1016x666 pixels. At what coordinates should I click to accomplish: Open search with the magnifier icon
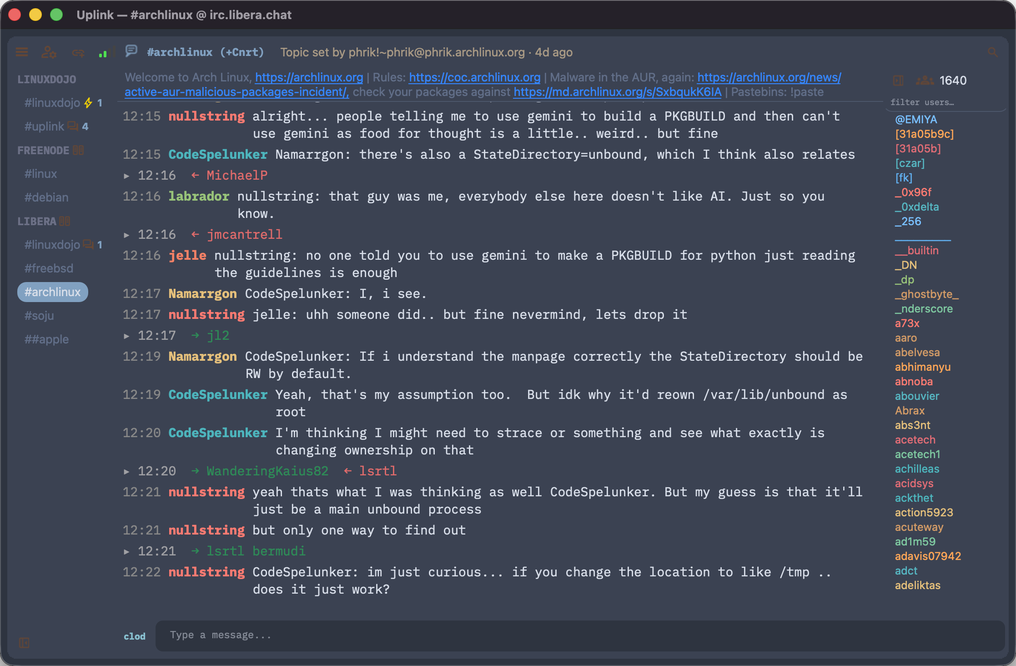tap(992, 52)
